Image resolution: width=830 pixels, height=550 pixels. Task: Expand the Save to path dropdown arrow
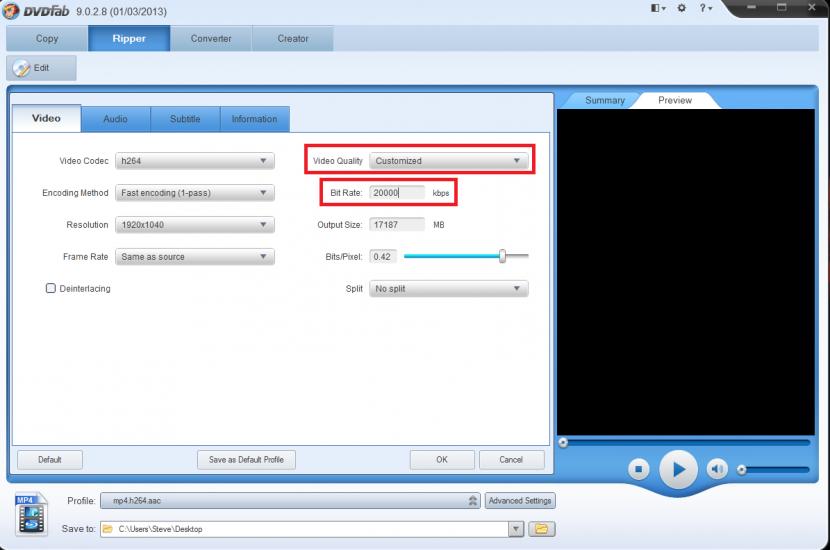pos(516,529)
